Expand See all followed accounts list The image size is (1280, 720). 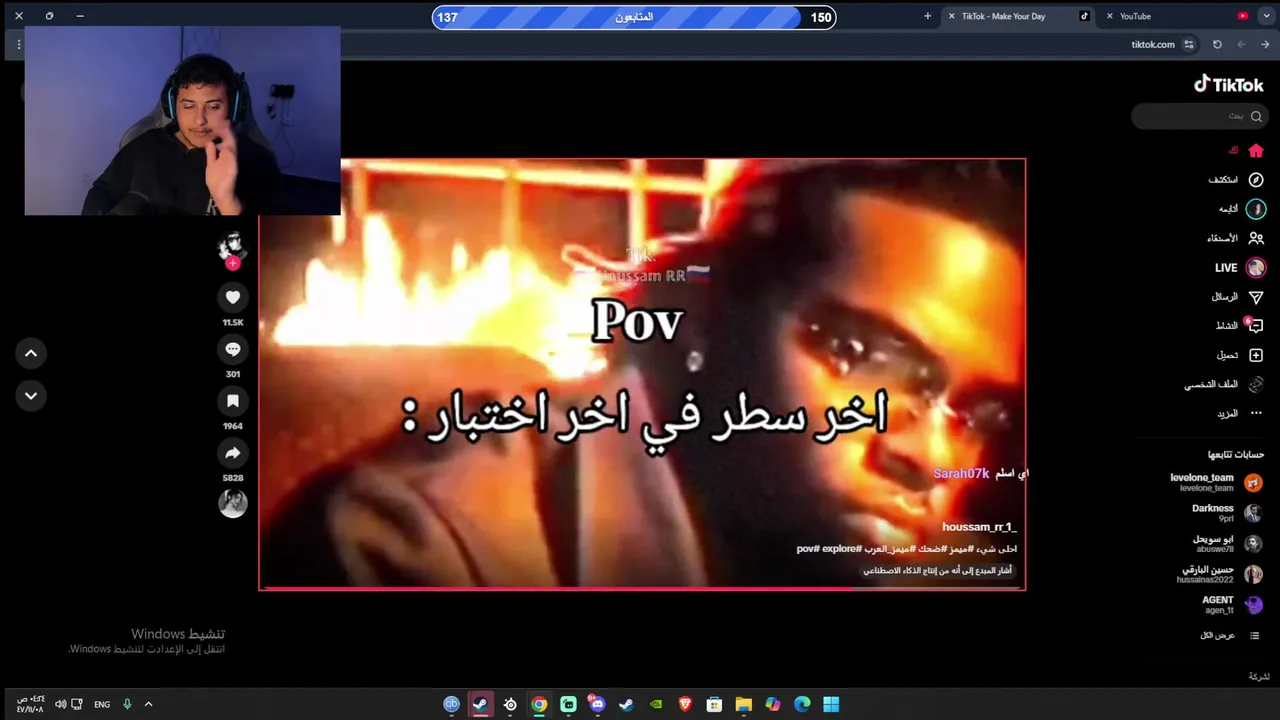1230,636
